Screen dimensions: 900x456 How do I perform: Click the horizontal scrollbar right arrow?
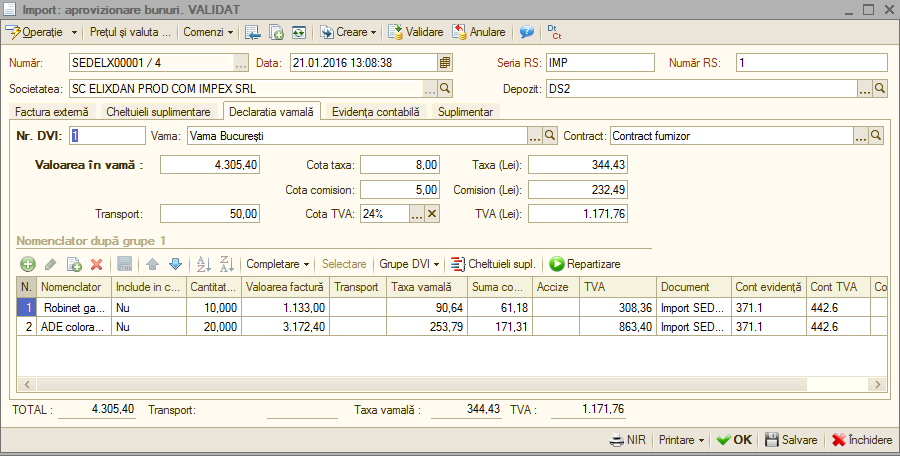tap(878, 384)
